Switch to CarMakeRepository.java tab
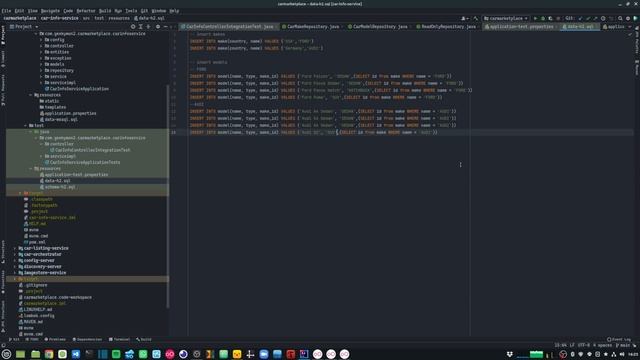The image size is (640, 360). [x=312, y=27]
